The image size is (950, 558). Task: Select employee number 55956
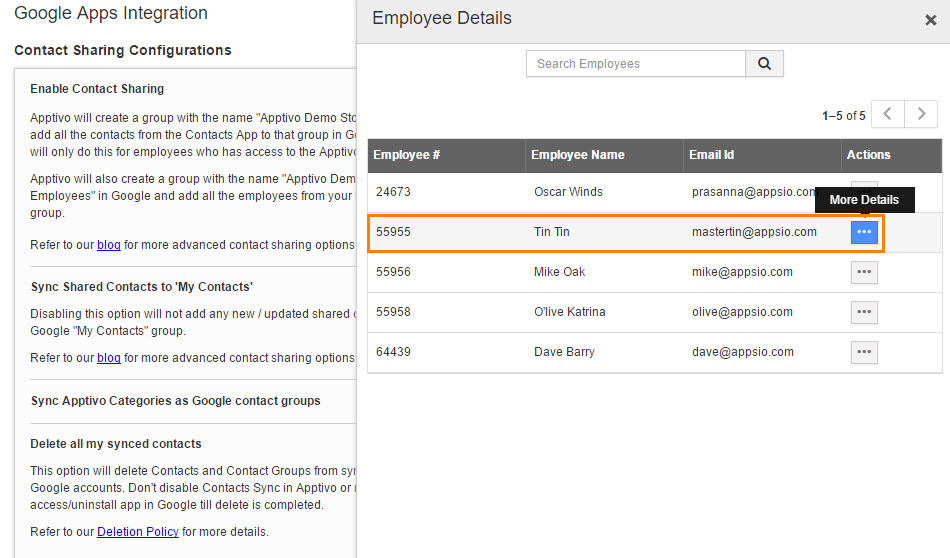pos(393,272)
